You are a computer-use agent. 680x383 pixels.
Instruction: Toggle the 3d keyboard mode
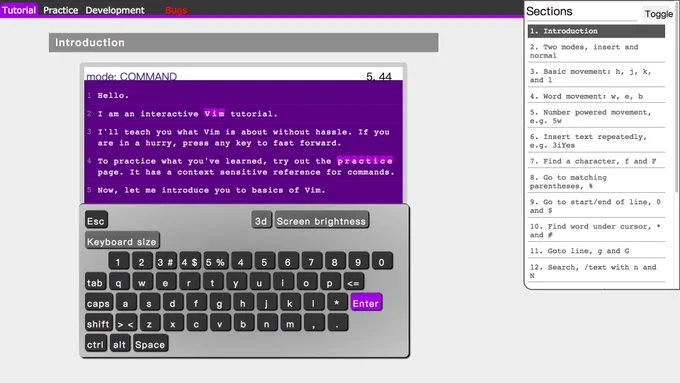point(261,220)
